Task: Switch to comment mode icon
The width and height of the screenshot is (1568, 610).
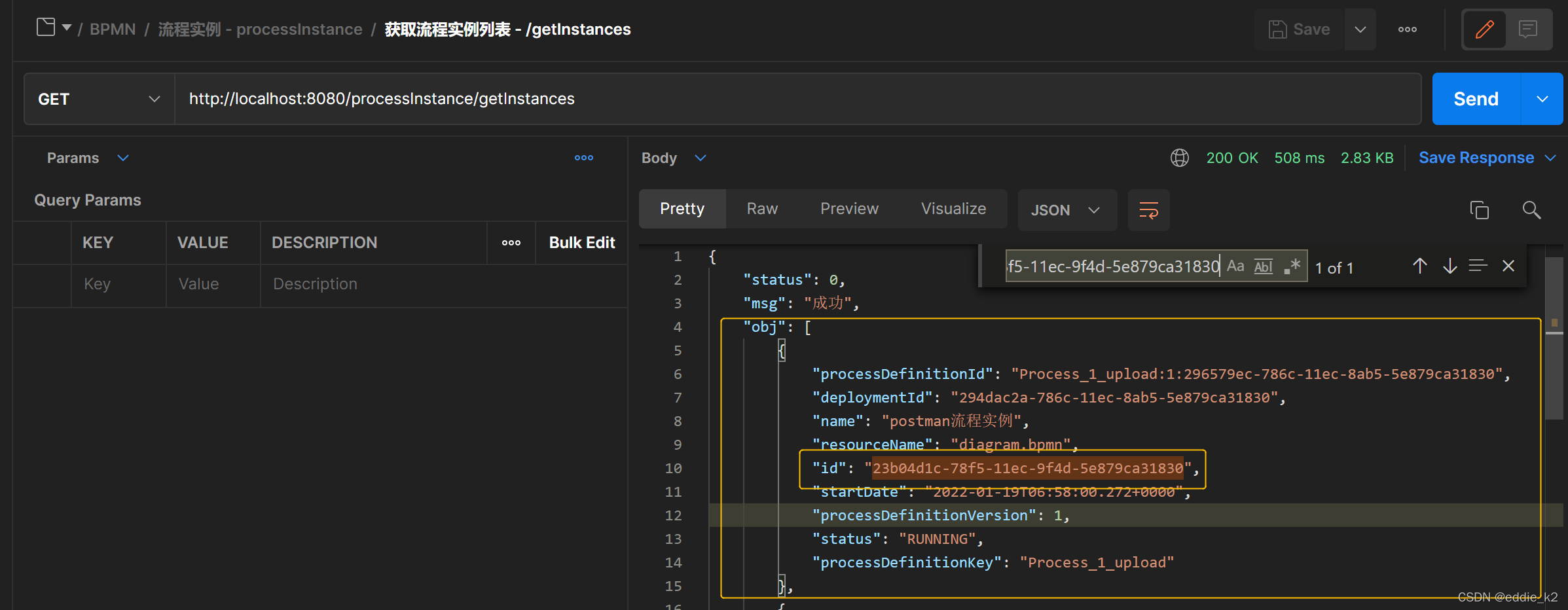Action: coord(1528,29)
